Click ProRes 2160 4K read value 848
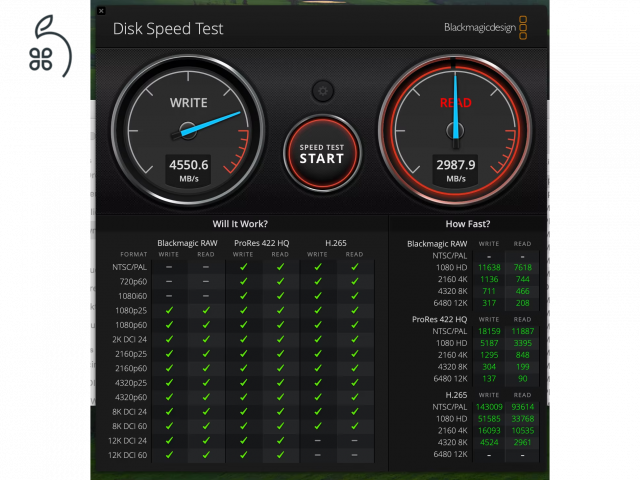640x480 pixels. (522, 355)
